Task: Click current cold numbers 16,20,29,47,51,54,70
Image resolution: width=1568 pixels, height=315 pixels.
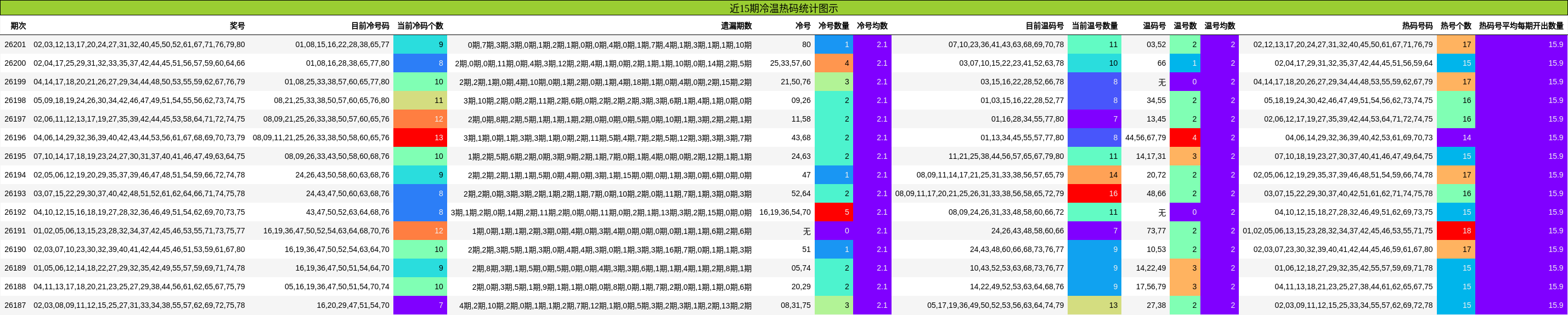Action: pyautogui.click(x=353, y=305)
